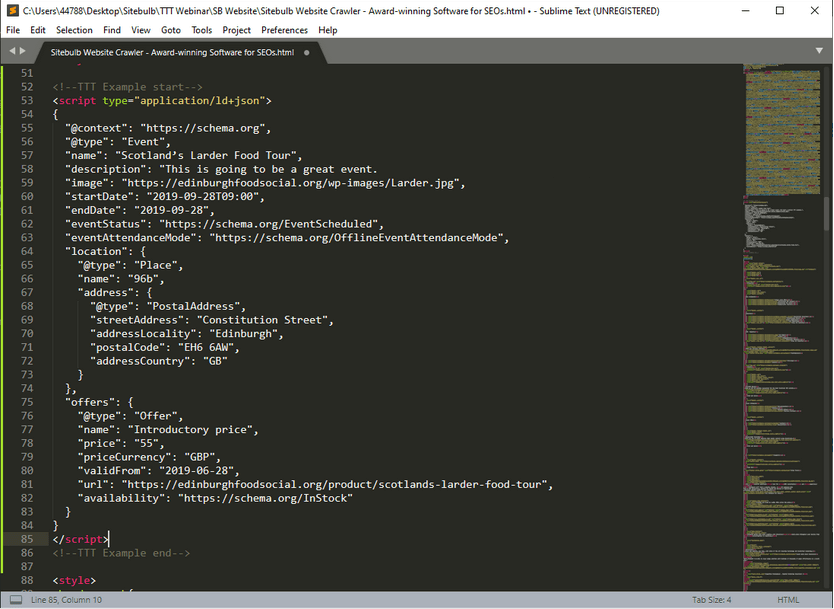Click line number 53 in gutter
Image resolution: width=834 pixels, height=609 pixels.
(x=27, y=101)
